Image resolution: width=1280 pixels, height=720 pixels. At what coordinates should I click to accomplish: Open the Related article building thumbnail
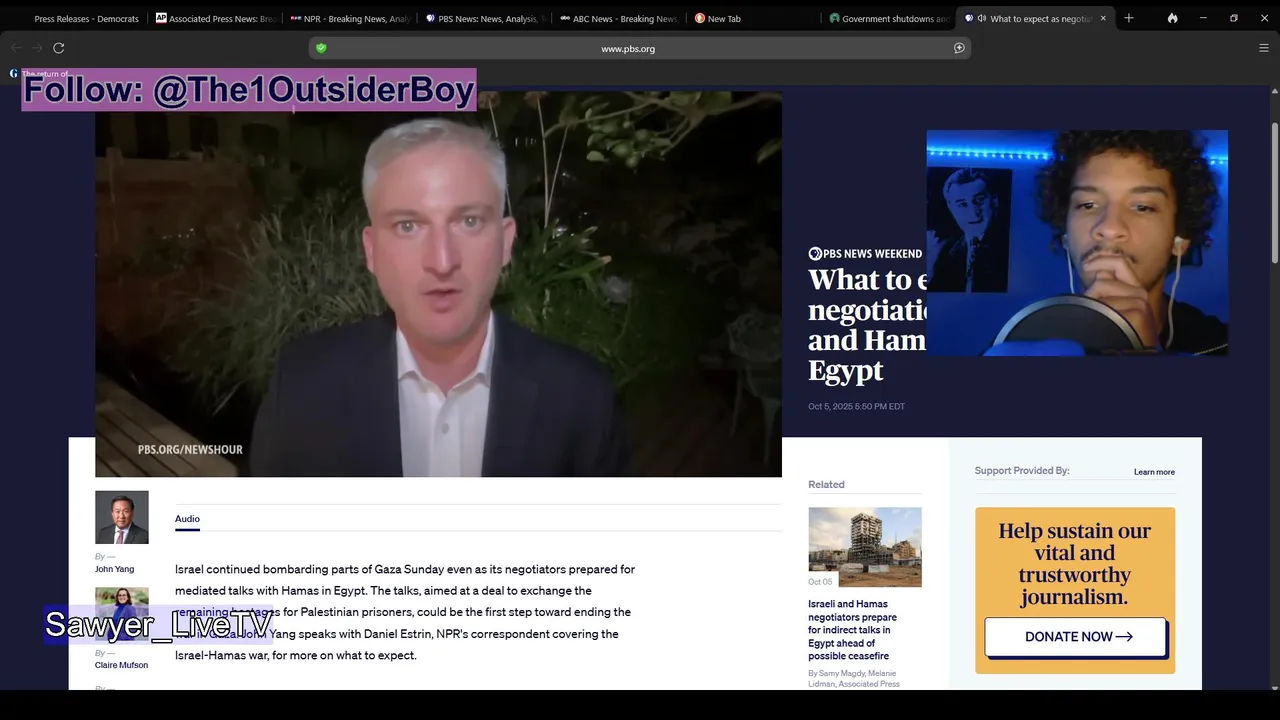(865, 547)
